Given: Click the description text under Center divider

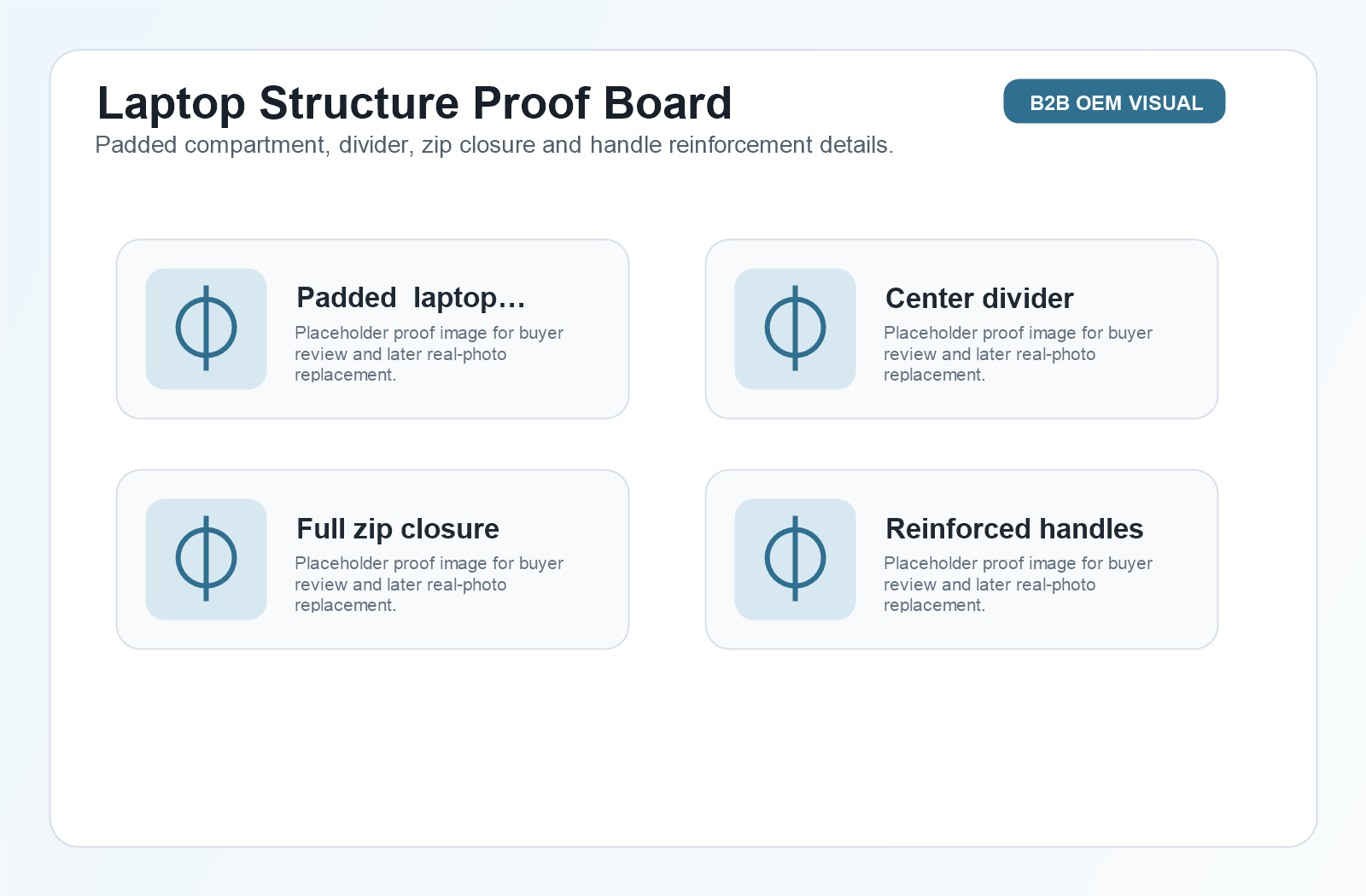Looking at the screenshot, I should point(1018,353).
